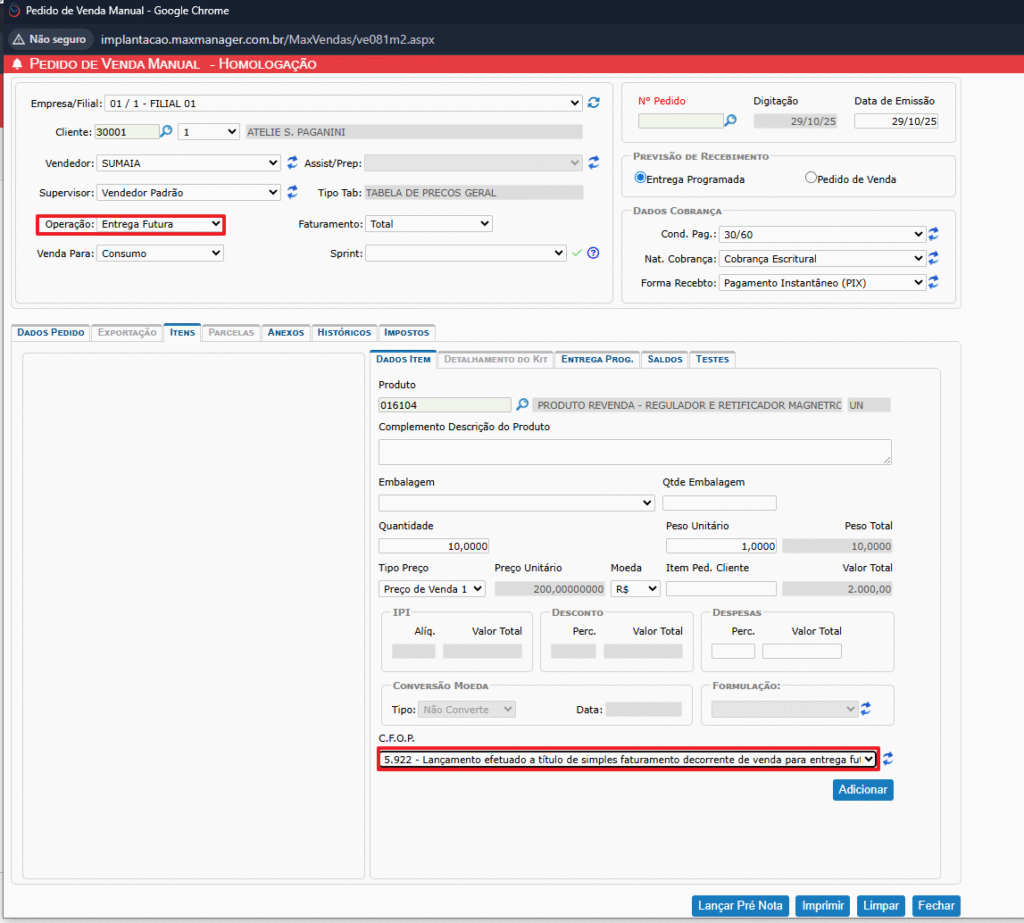Select the Entrega Programada radio button
The image size is (1024, 923).
click(641, 179)
